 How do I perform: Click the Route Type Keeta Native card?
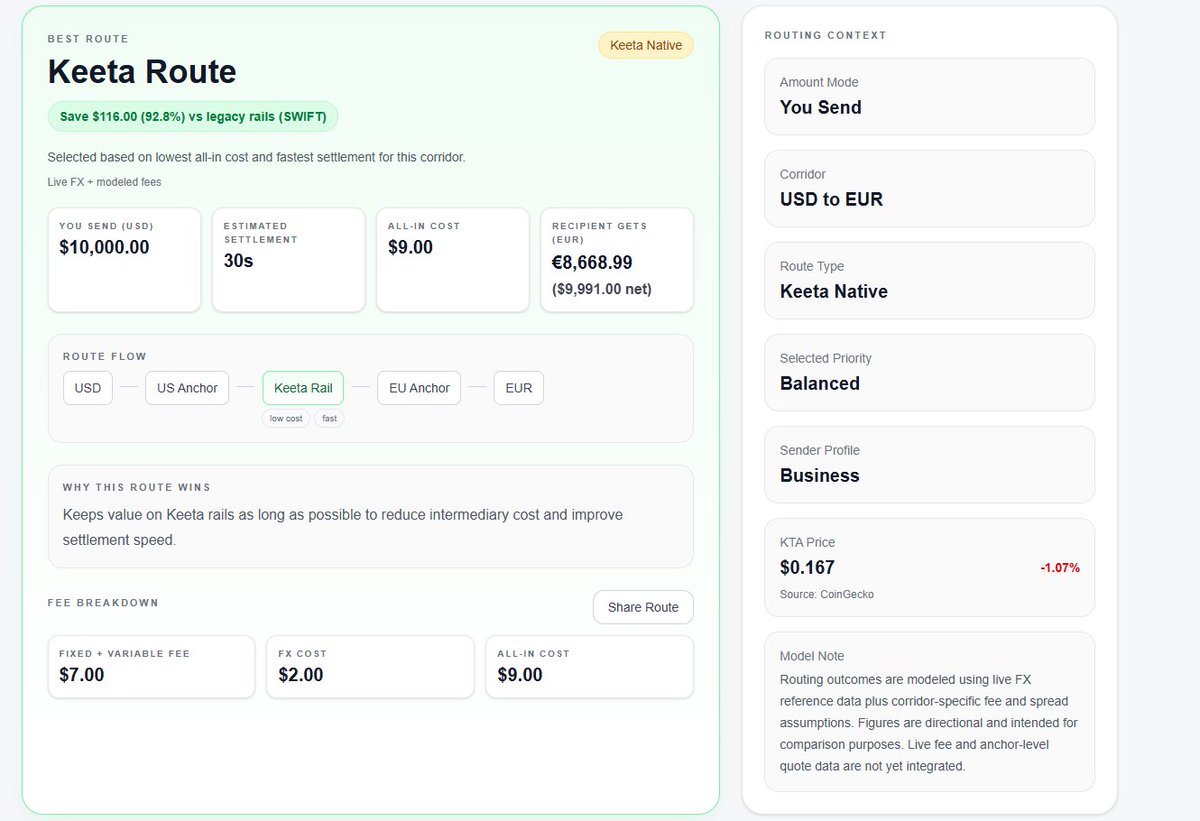pyautogui.click(x=929, y=280)
